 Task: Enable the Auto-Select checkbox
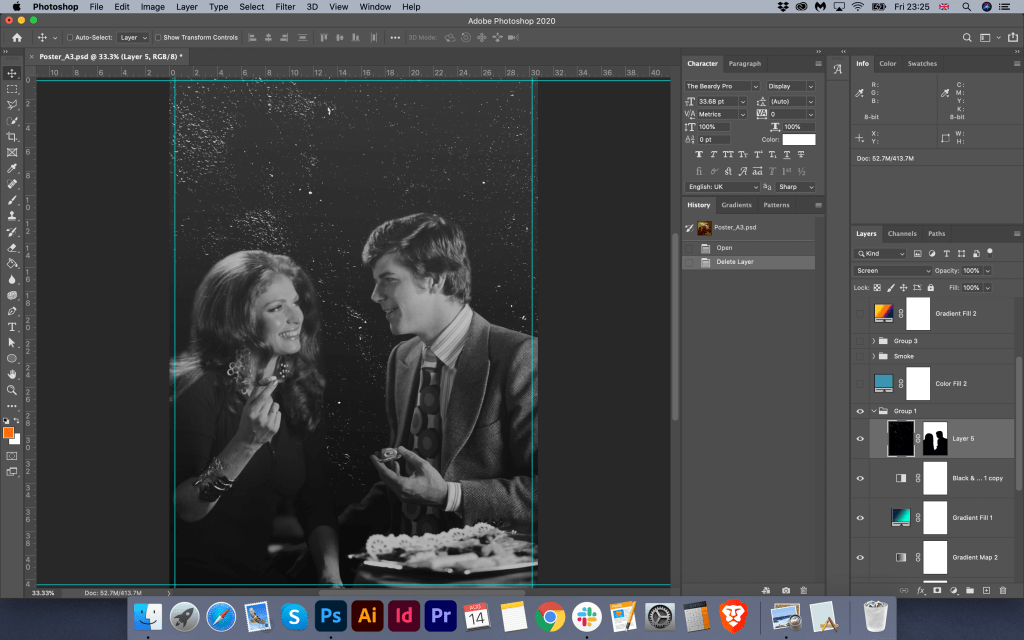coord(70,38)
